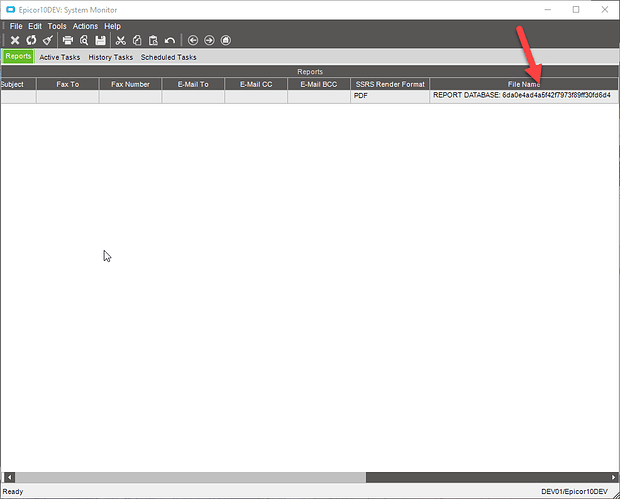This screenshot has width=620, height=499.
Task: Click the E-Mail CC column header
Action: point(256,84)
